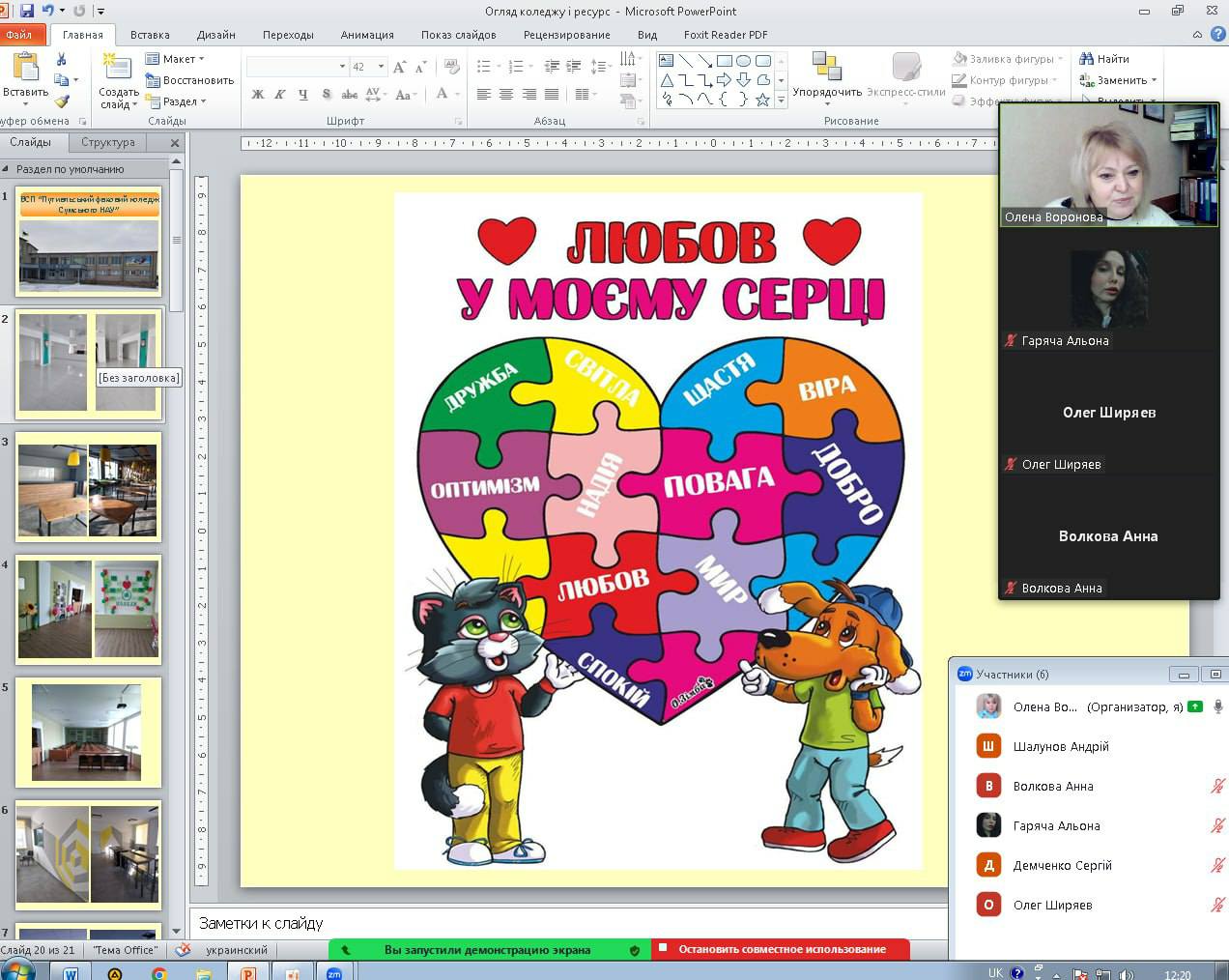Open the Упорядочить arrange tool
The height and width of the screenshot is (980, 1229).
(x=826, y=75)
